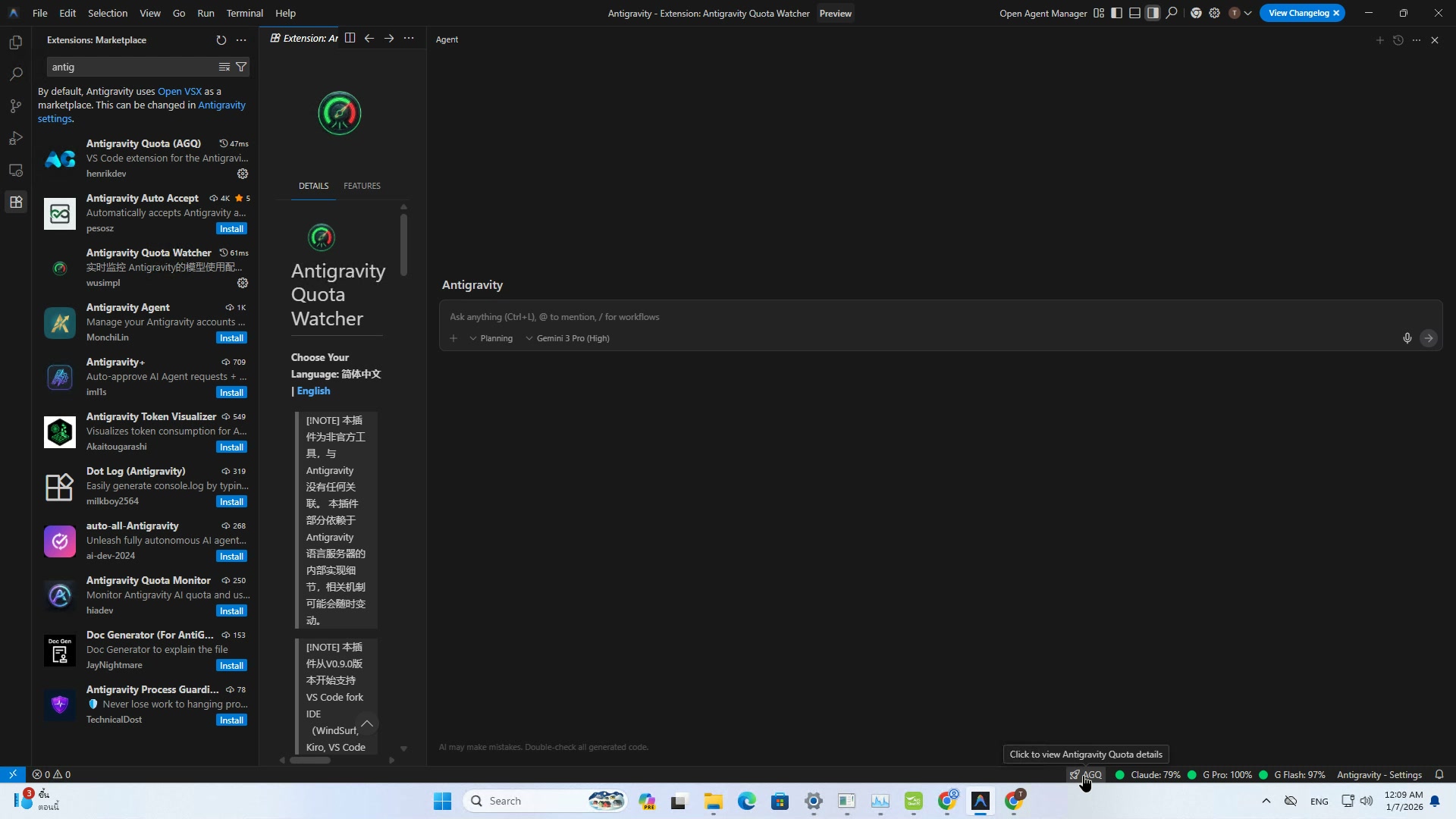Open the Open VSX link
This screenshot has height=819, width=1456.
click(x=179, y=91)
